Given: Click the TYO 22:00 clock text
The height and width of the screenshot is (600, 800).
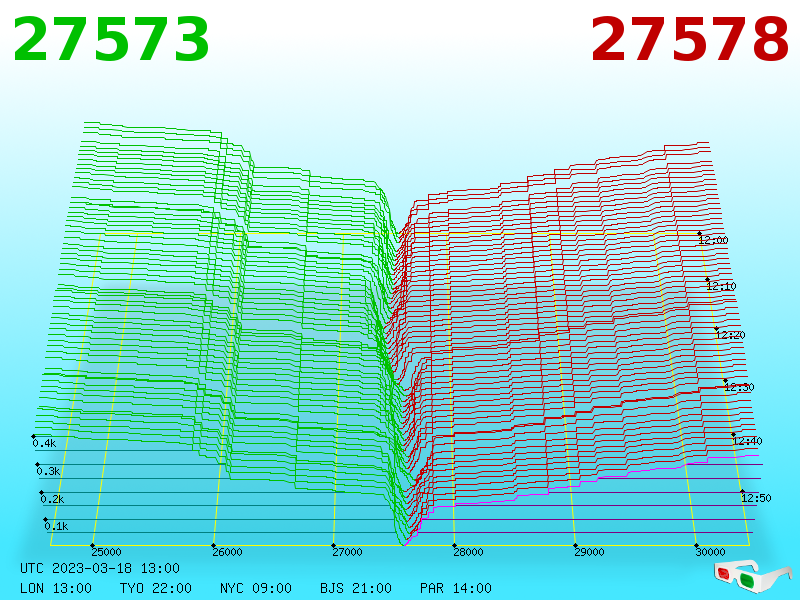Looking at the screenshot, I should [156, 588].
